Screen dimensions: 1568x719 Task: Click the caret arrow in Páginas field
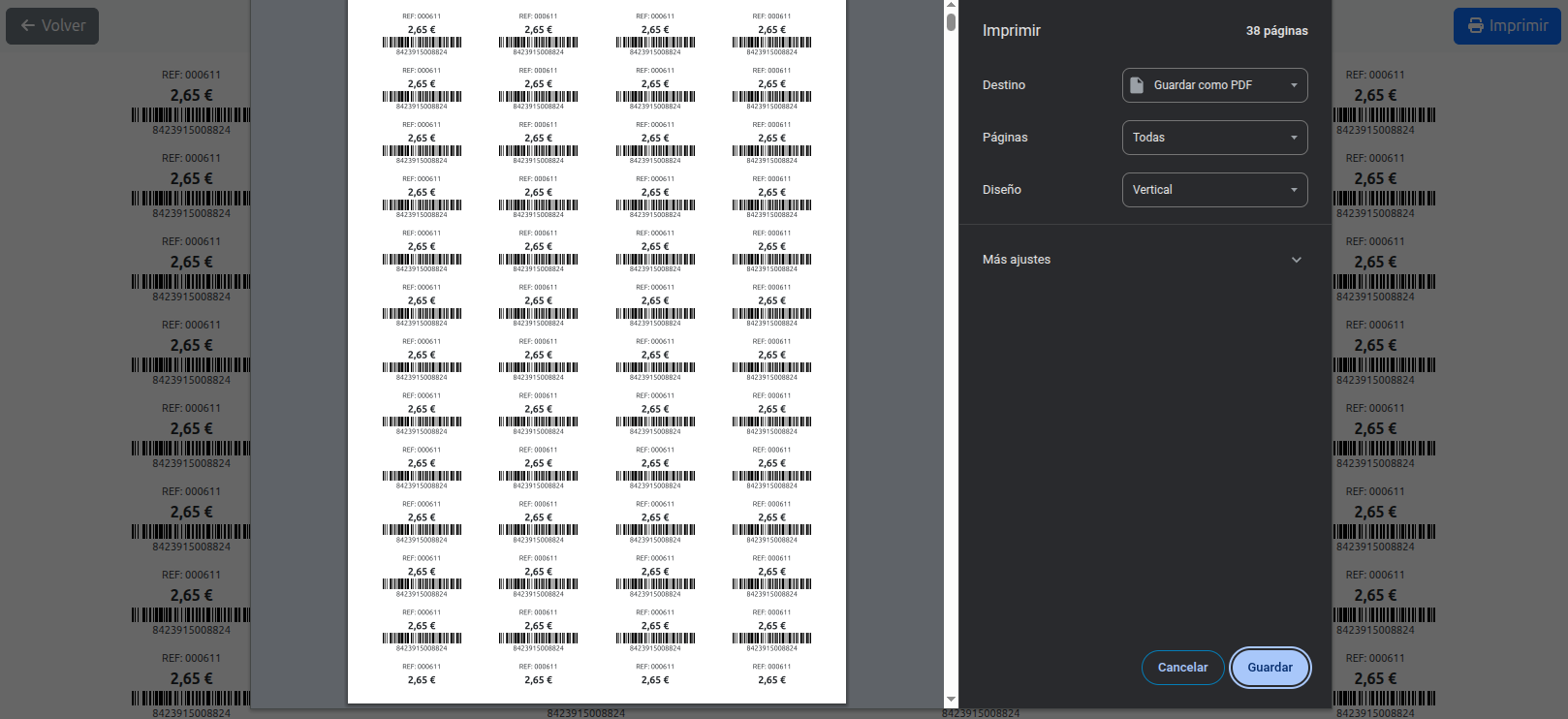(x=1293, y=138)
